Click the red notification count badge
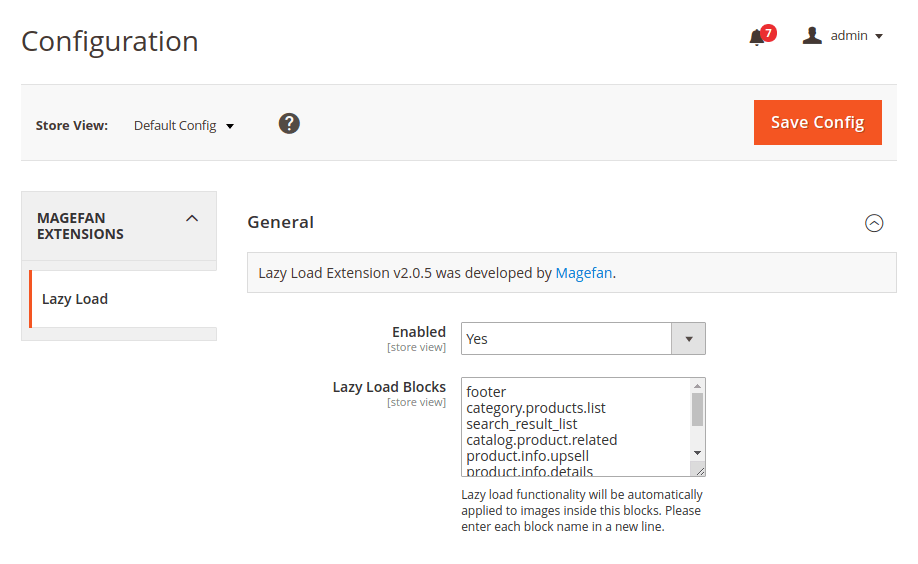 coord(768,33)
